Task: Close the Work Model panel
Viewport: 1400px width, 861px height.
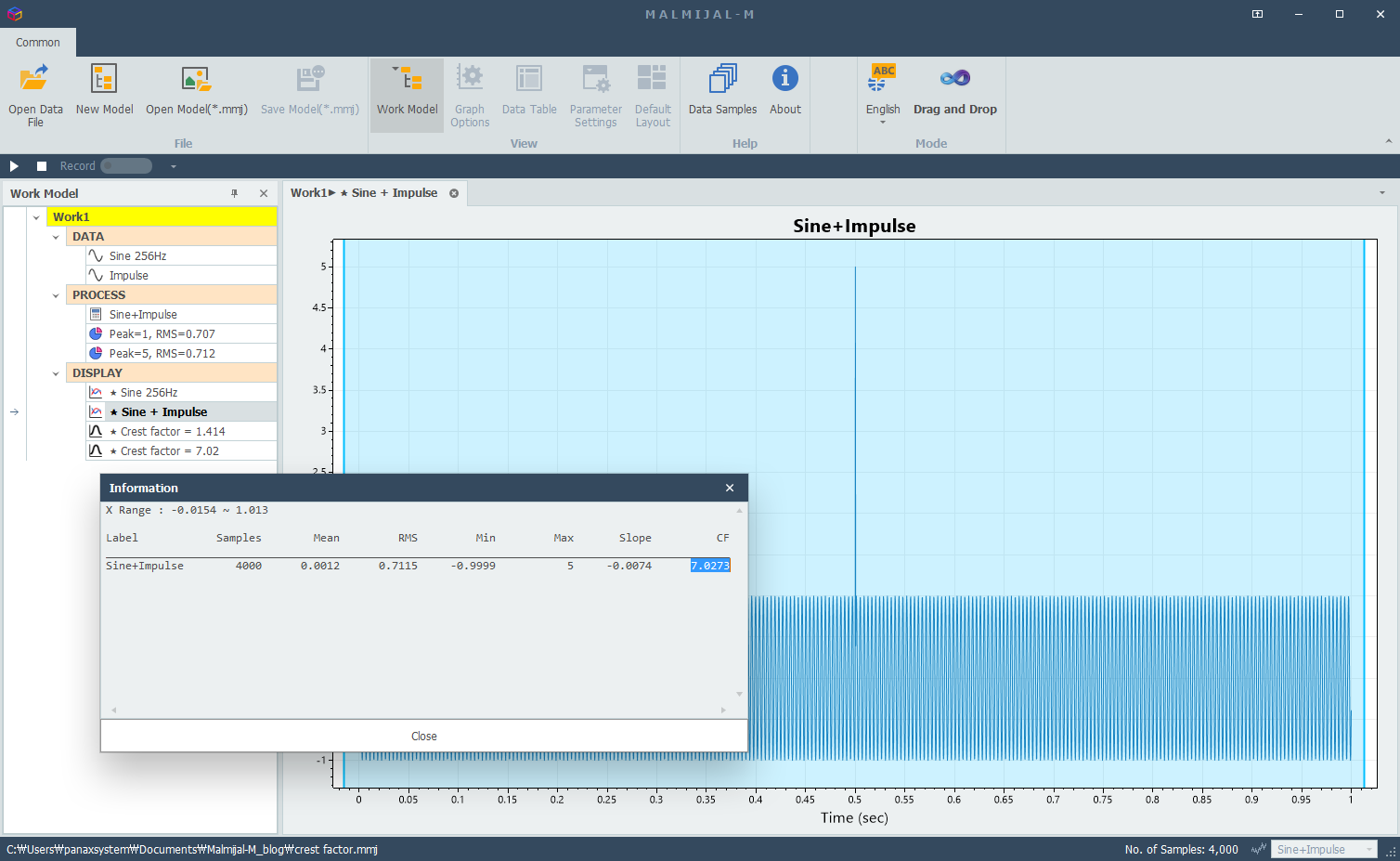Action: pyautogui.click(x=264, y=193)
